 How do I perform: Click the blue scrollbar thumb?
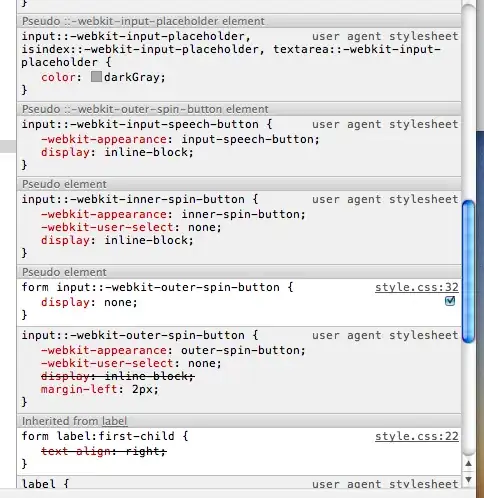click(x=468, y=271)
